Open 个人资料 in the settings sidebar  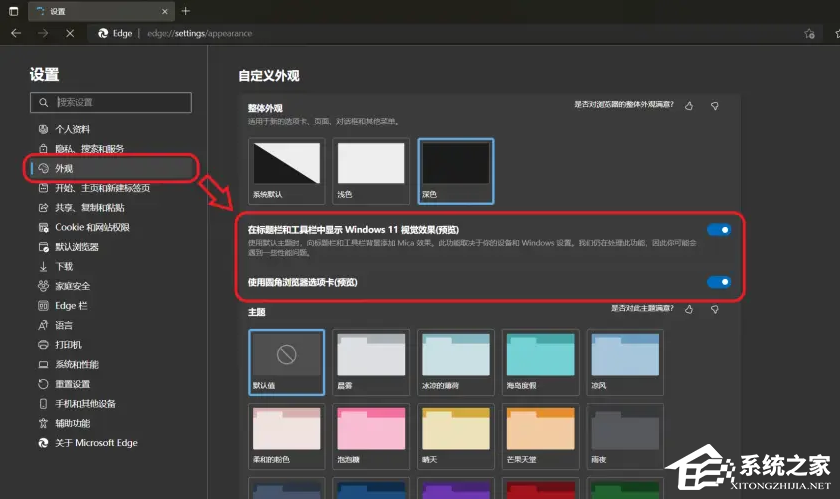point(72,129)
